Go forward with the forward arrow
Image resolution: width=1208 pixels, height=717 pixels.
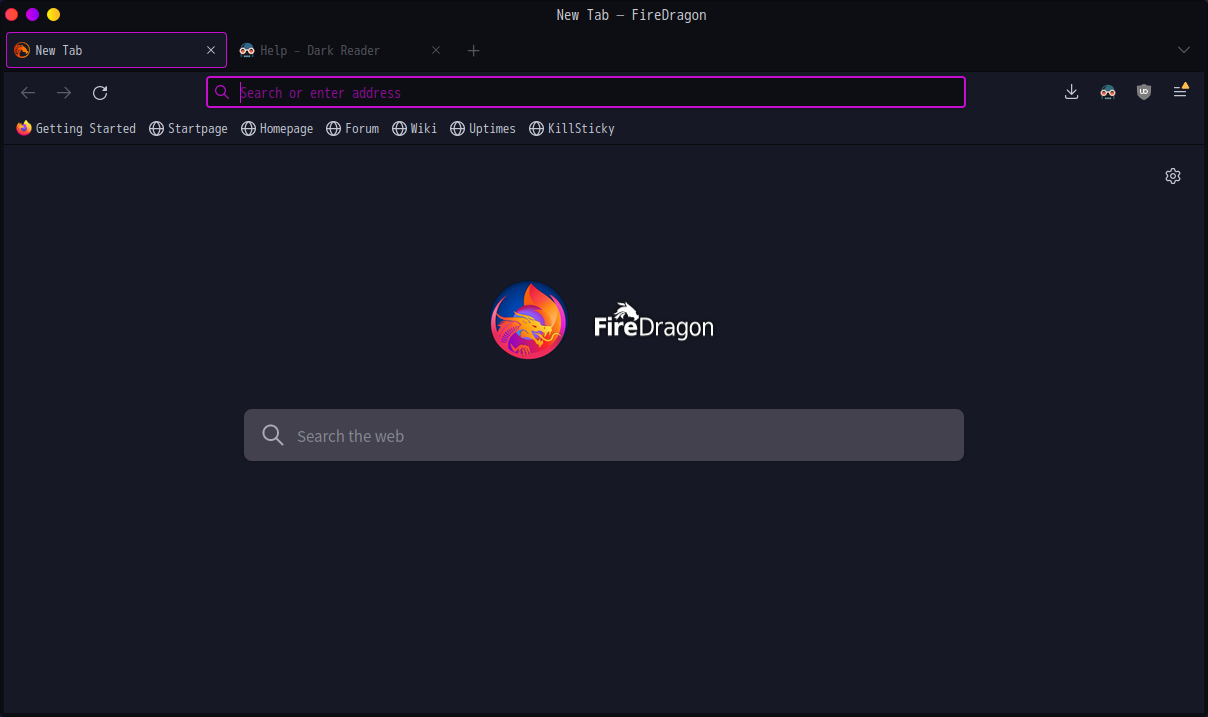point(64,93)
